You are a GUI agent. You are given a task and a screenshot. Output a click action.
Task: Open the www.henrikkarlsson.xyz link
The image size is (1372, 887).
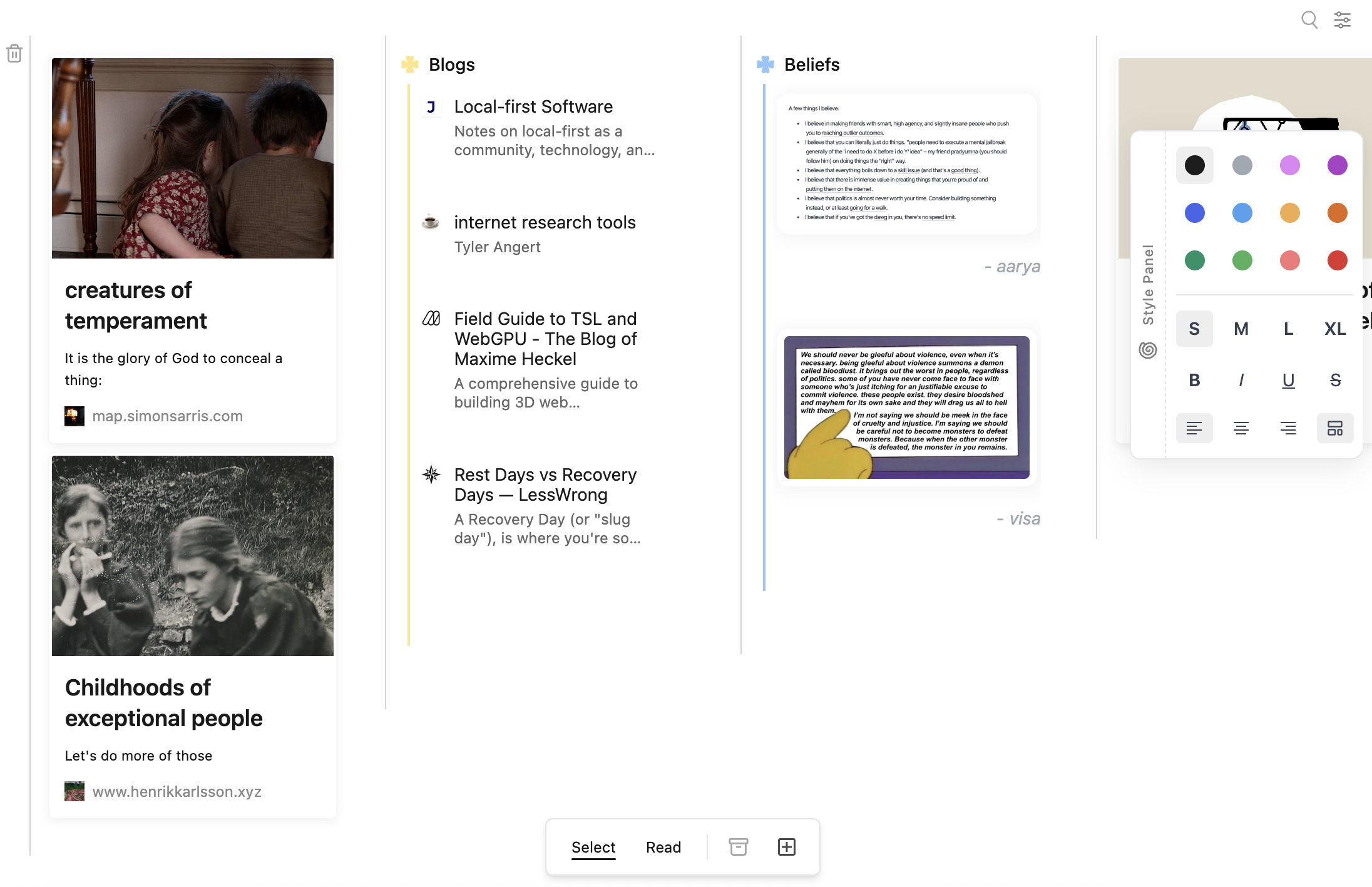coord(177,791)
